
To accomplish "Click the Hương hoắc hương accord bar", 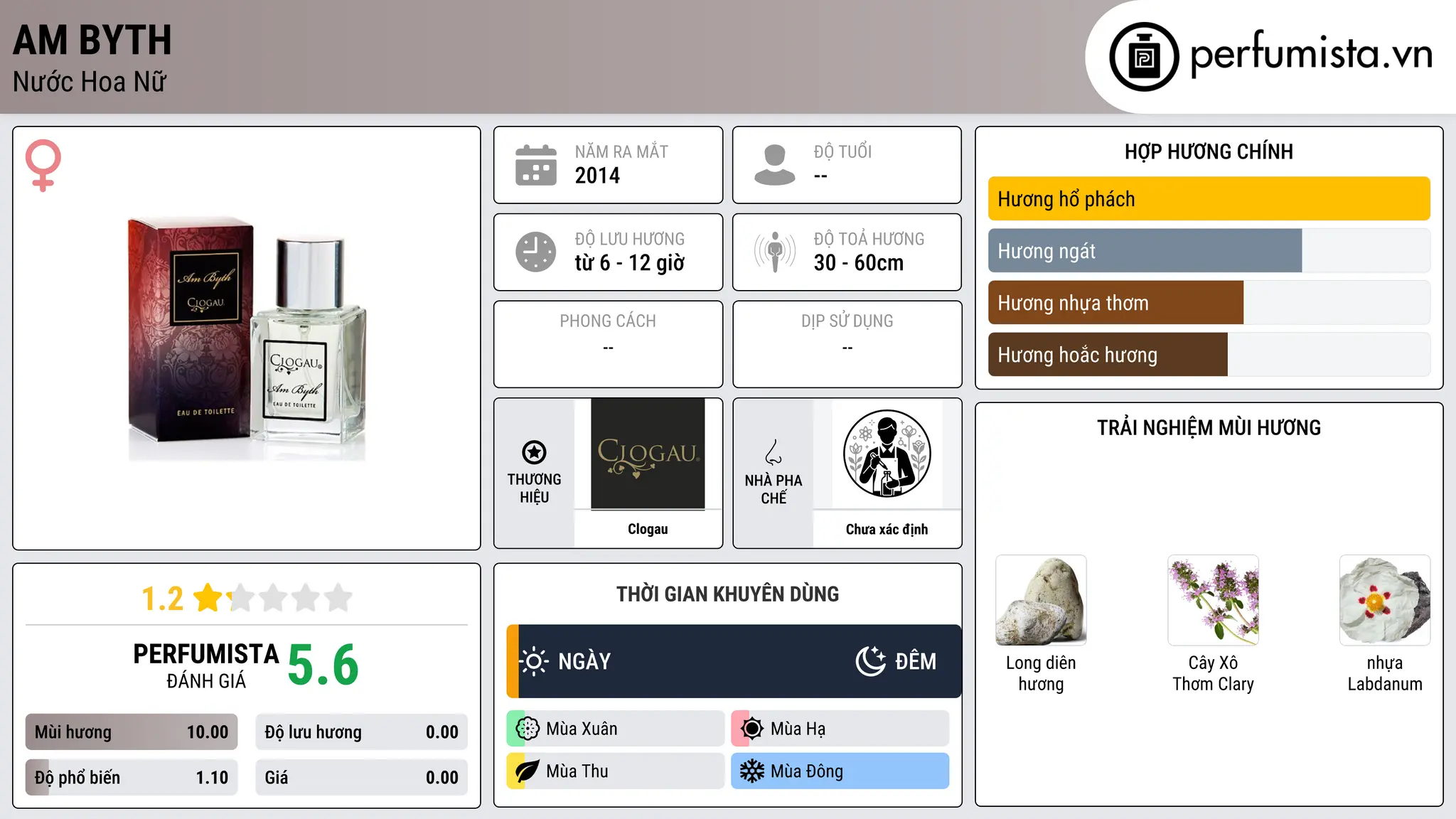I will tap(1209, 355).
